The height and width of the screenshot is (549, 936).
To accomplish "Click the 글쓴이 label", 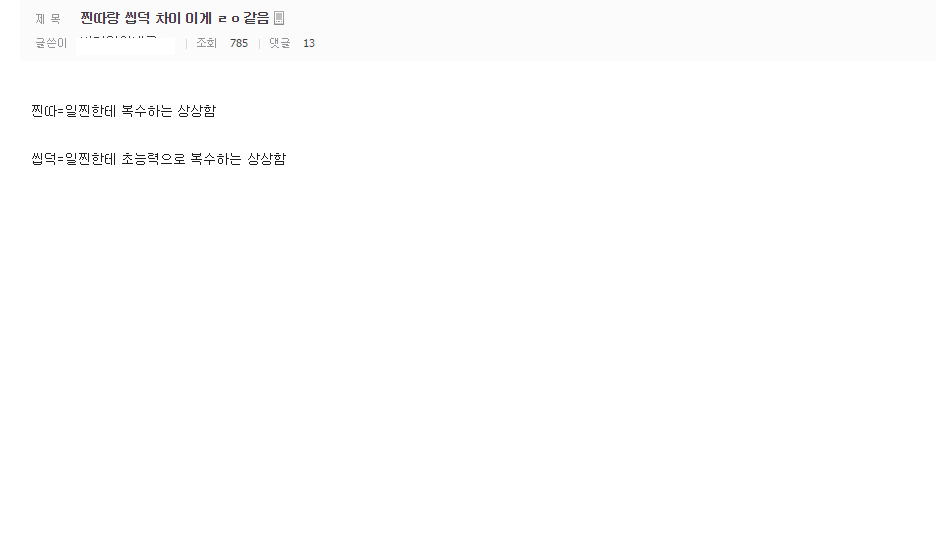I will (x=51, y=43).
